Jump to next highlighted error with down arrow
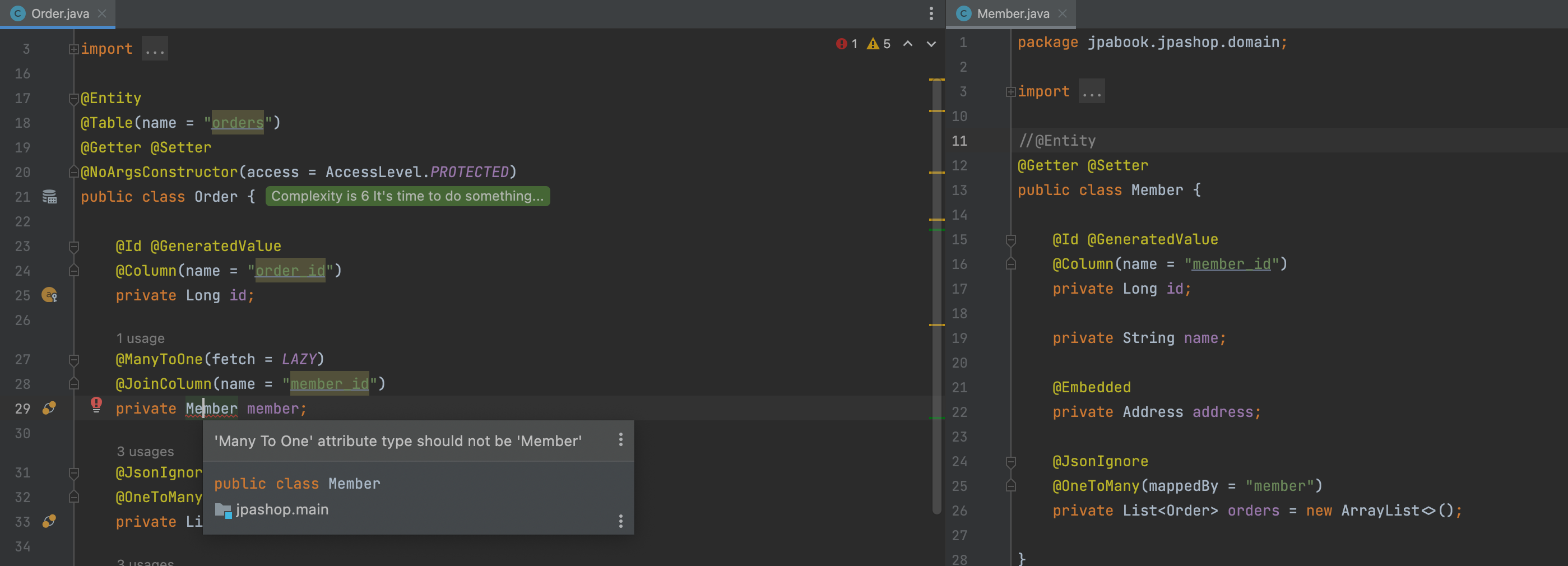This screenshot has width=1568, height=566. coord(931,44)
